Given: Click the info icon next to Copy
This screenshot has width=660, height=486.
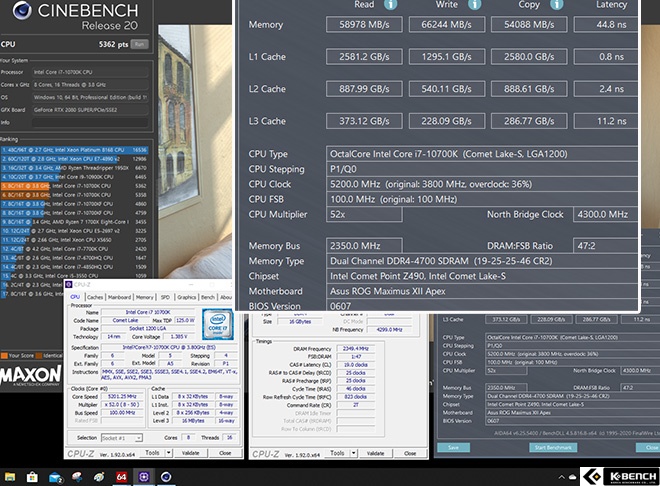Looking at the screenshot, I should click(556, 4).
